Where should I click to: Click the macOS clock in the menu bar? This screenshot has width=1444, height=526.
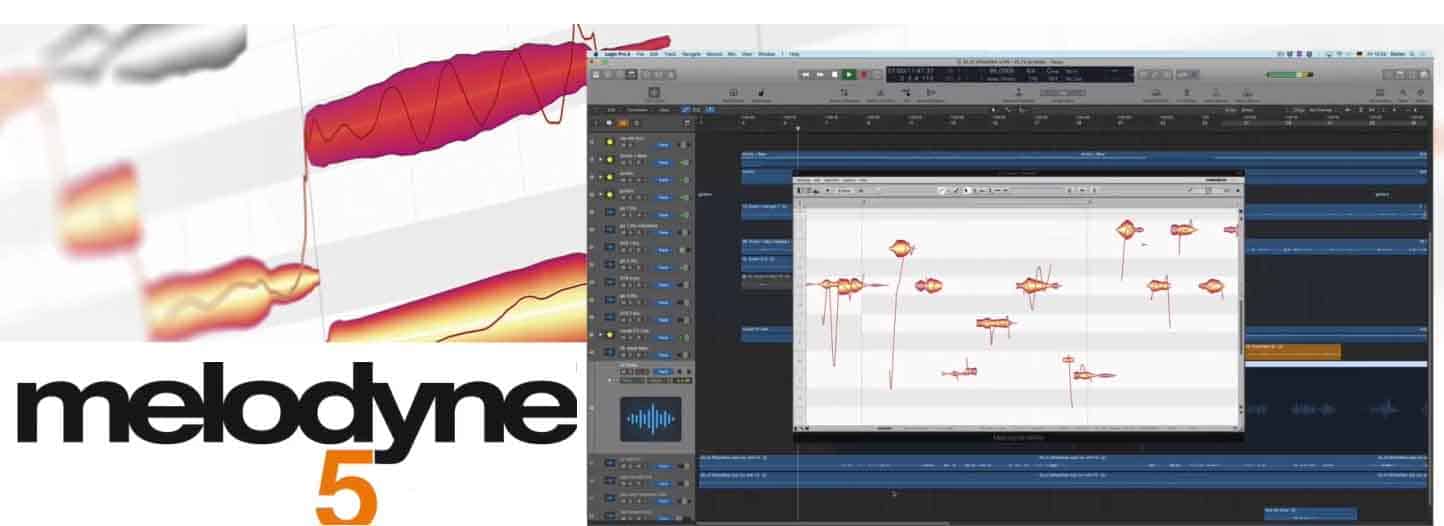pyautogui.click(x=1376, y=54)
